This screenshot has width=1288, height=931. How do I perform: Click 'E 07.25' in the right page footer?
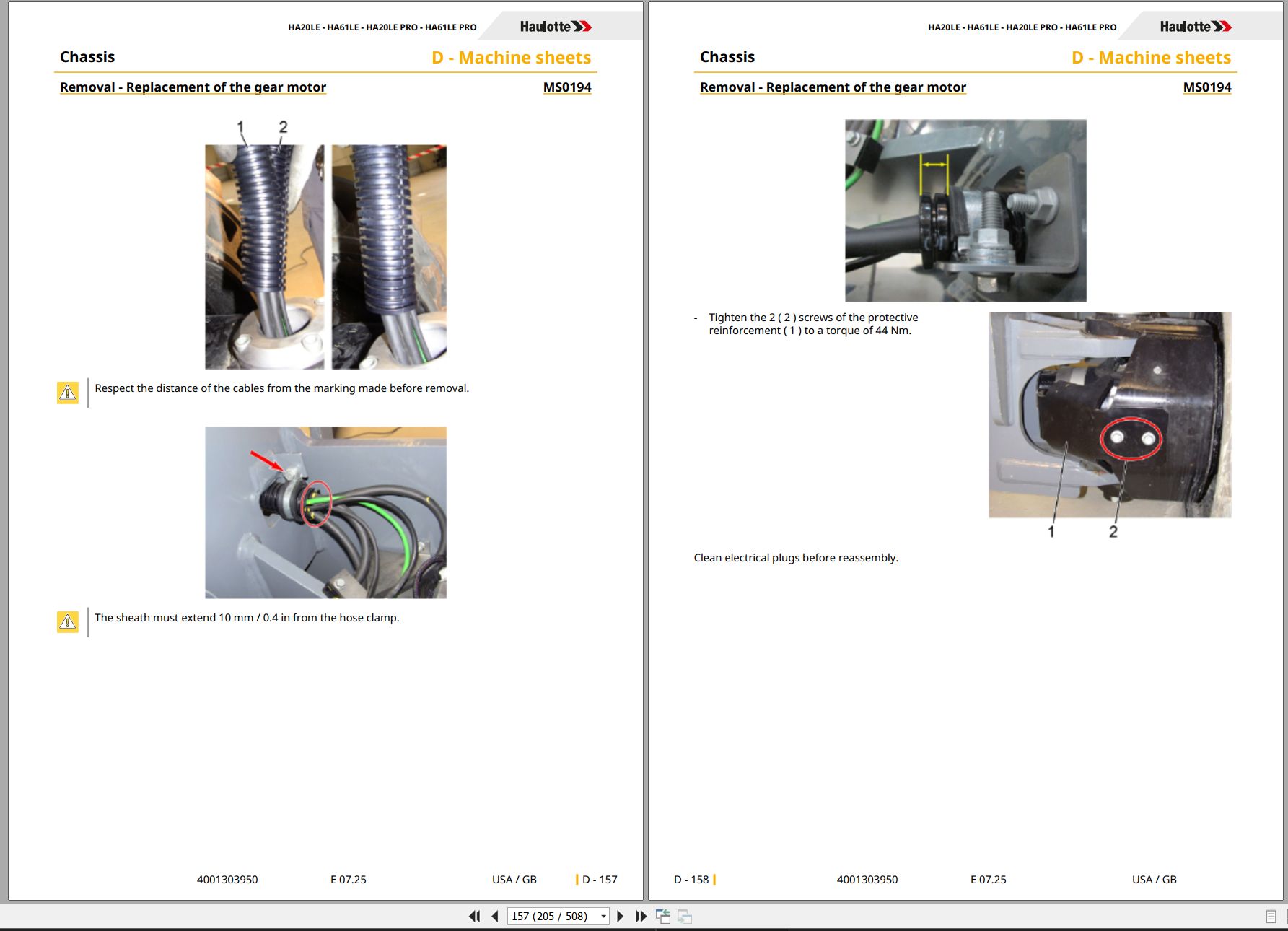(x=988, y=880)
